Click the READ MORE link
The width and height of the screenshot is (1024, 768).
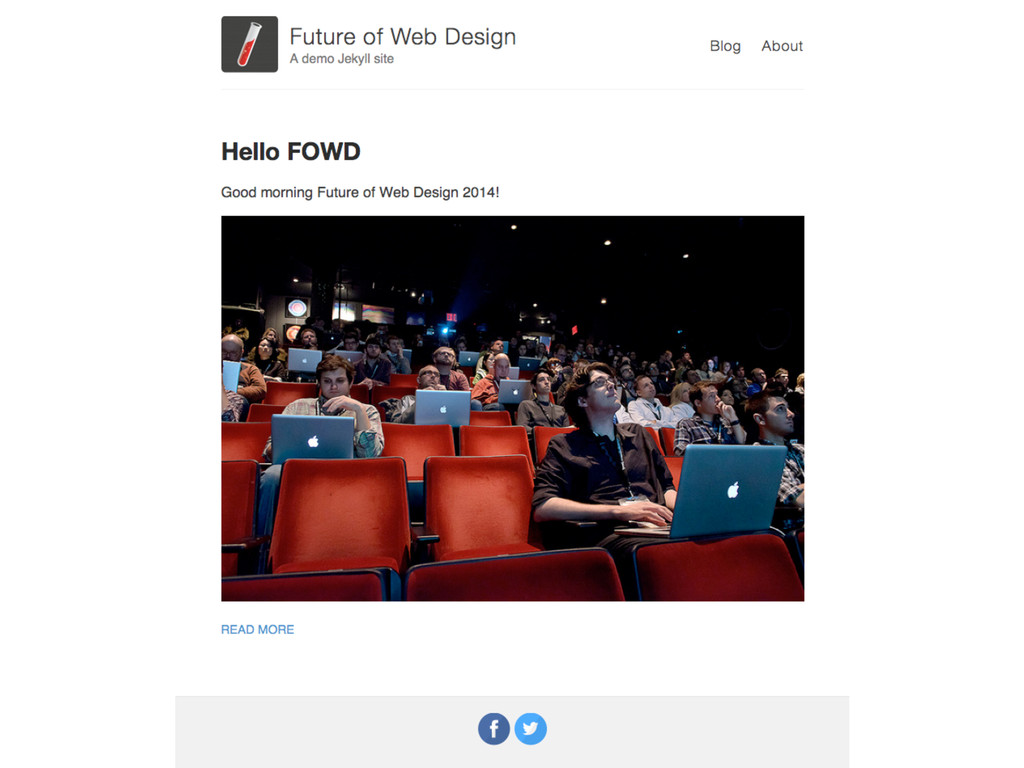[257, 630]
